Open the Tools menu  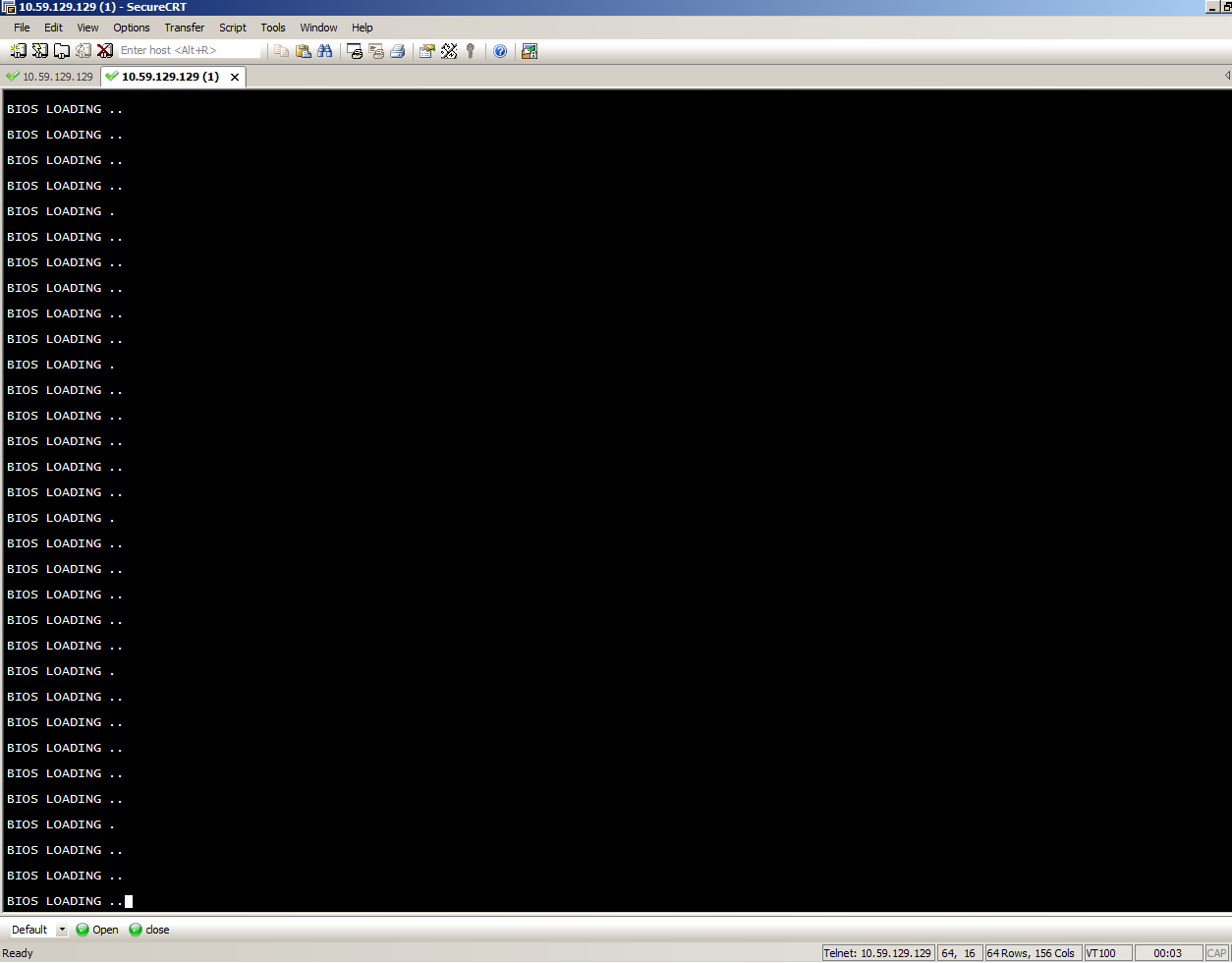click(273, 28)
